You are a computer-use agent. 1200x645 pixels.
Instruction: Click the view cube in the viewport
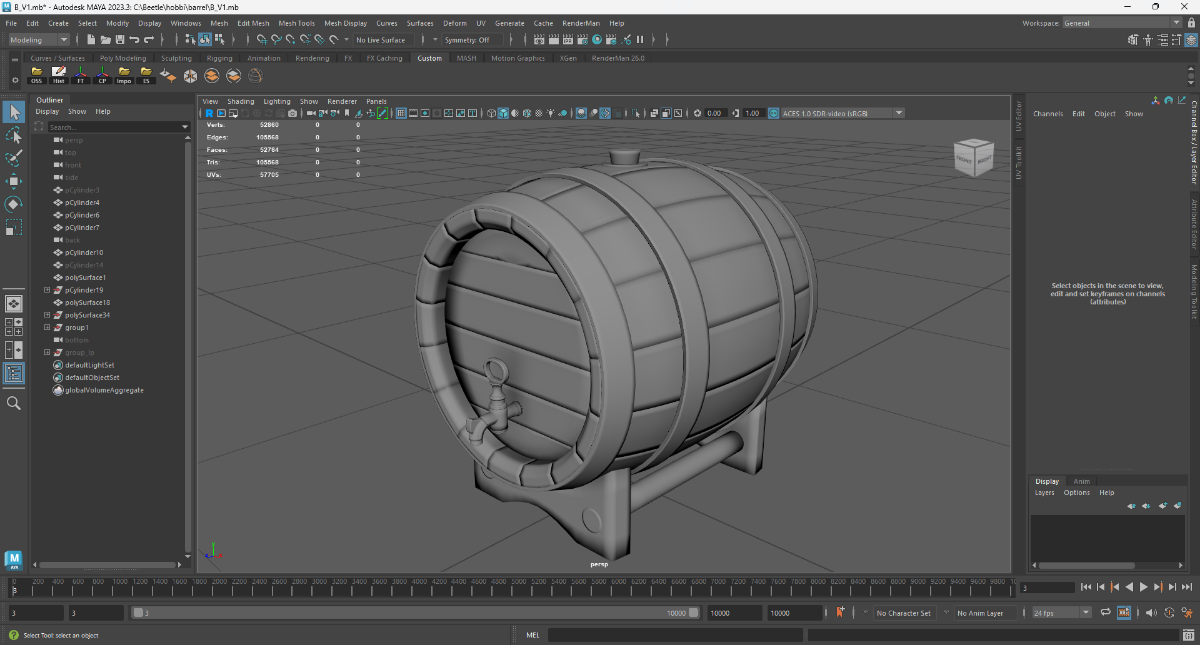tap(974, 157)
